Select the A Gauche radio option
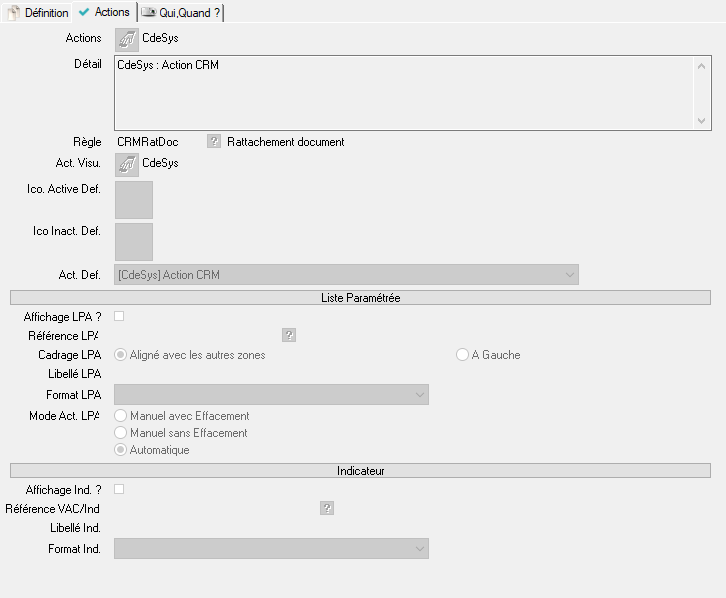 pos(462,355)
